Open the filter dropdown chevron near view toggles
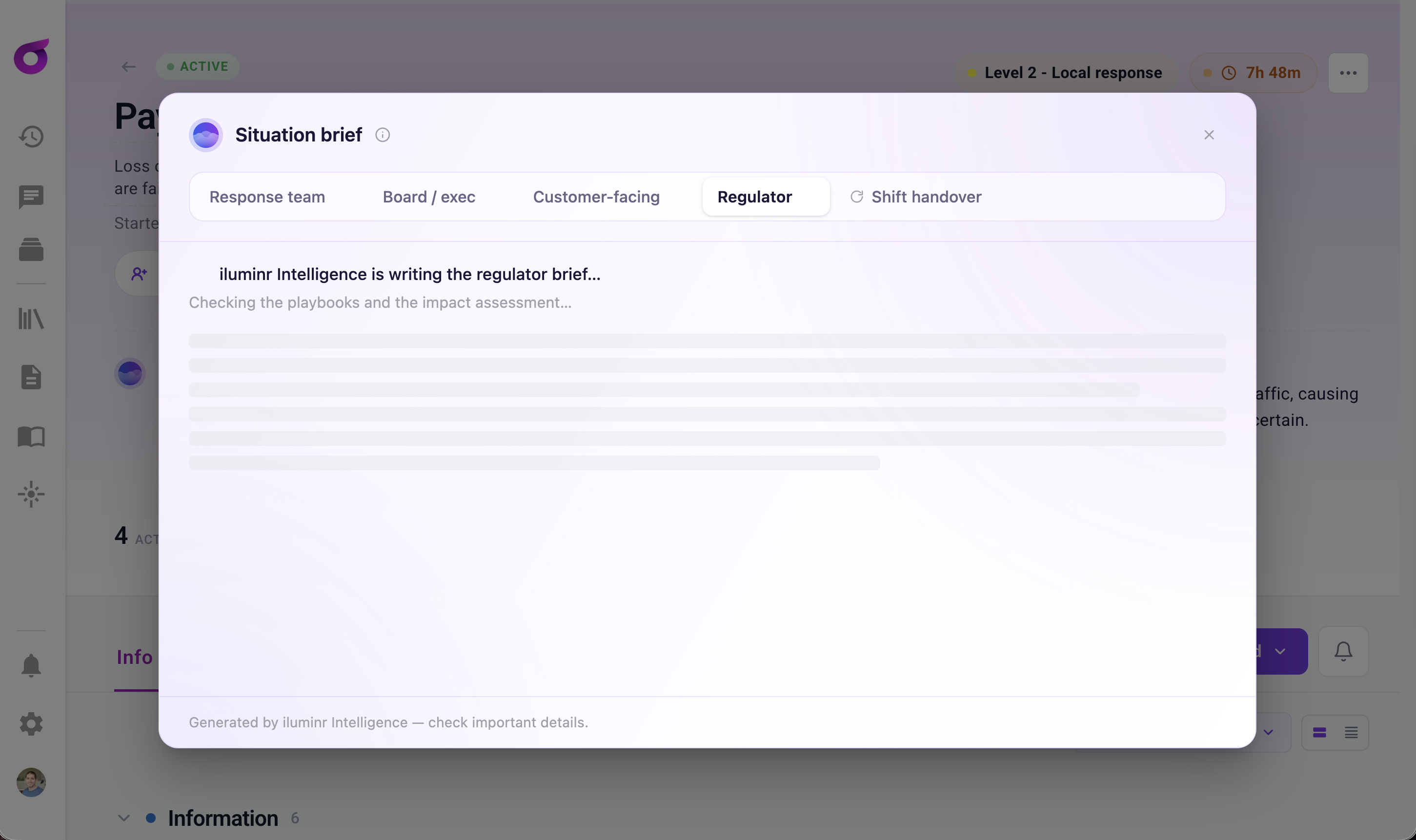 [1268, 733]
